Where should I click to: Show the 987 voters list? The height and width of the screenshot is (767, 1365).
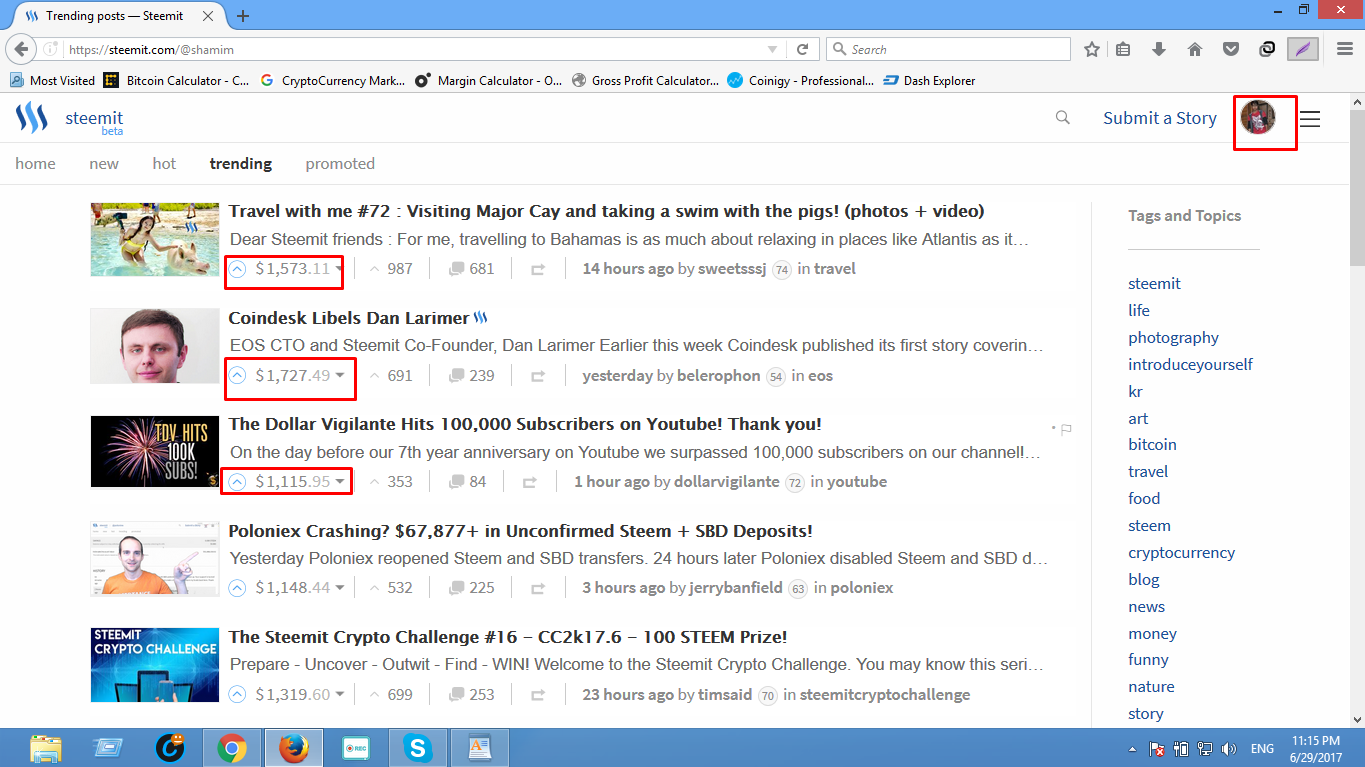400,268
